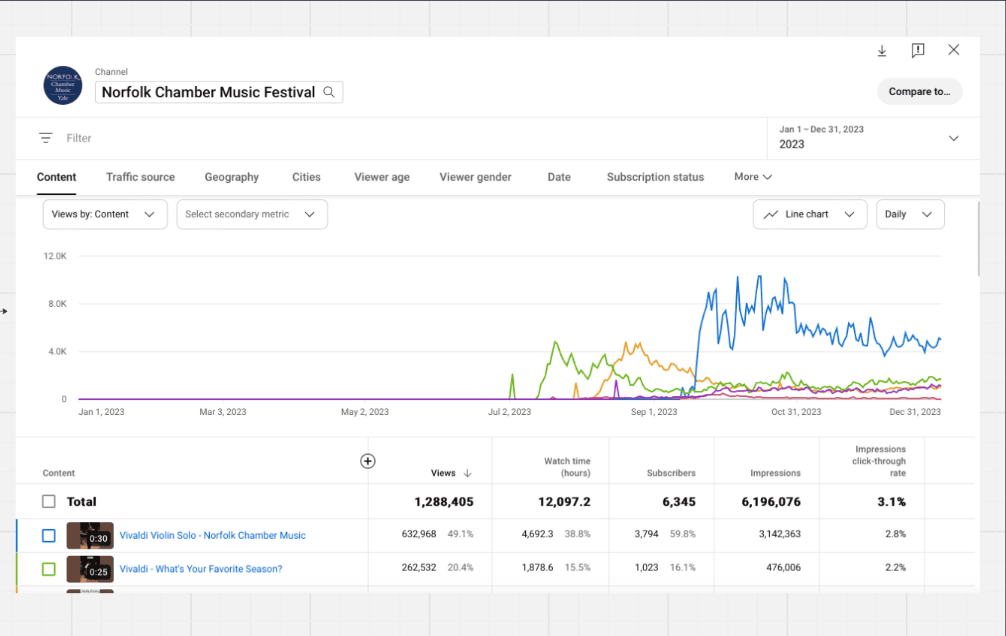
Task: Click the Compare to button
Action: pos(919,91)
